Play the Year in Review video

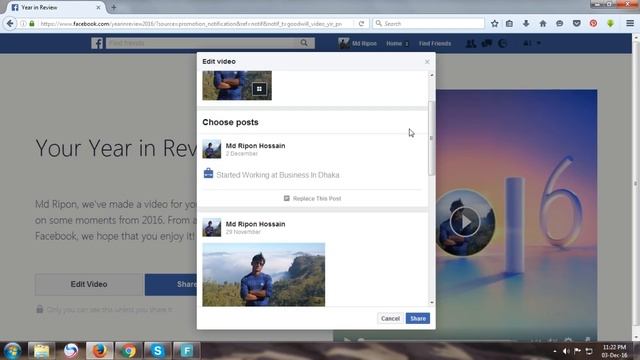465,222
